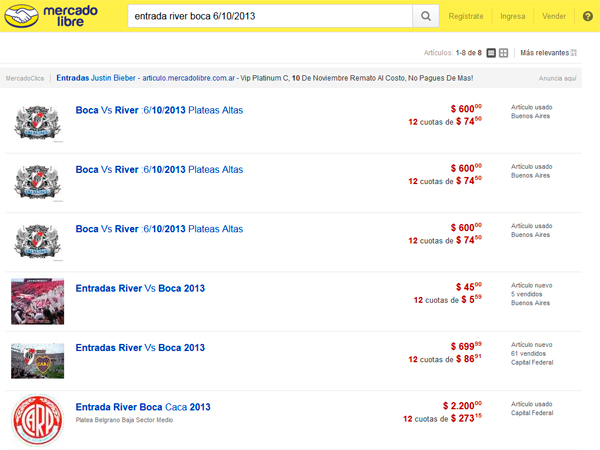The image size is (600, 450).
Task: Click the MercadoClics label
Action: (x=26, y=77)
